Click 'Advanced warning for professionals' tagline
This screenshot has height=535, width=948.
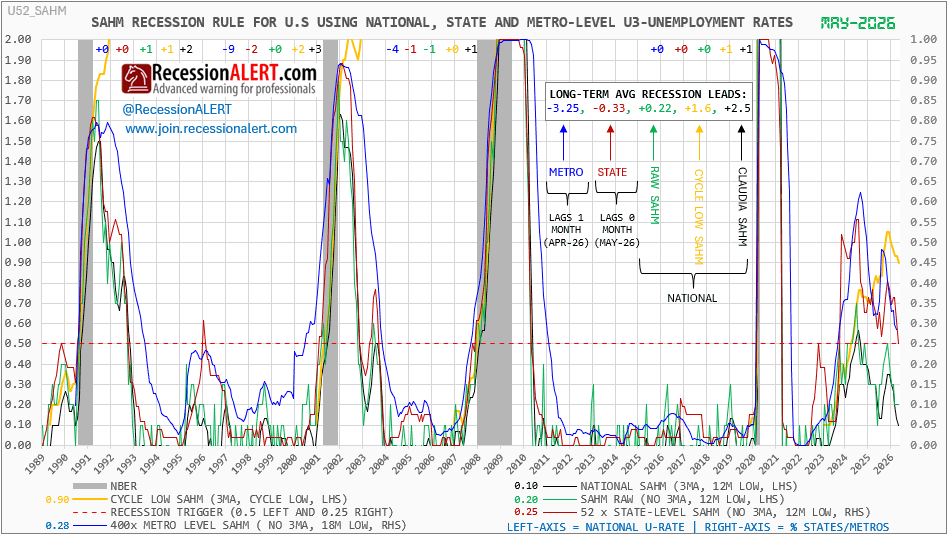234,89
